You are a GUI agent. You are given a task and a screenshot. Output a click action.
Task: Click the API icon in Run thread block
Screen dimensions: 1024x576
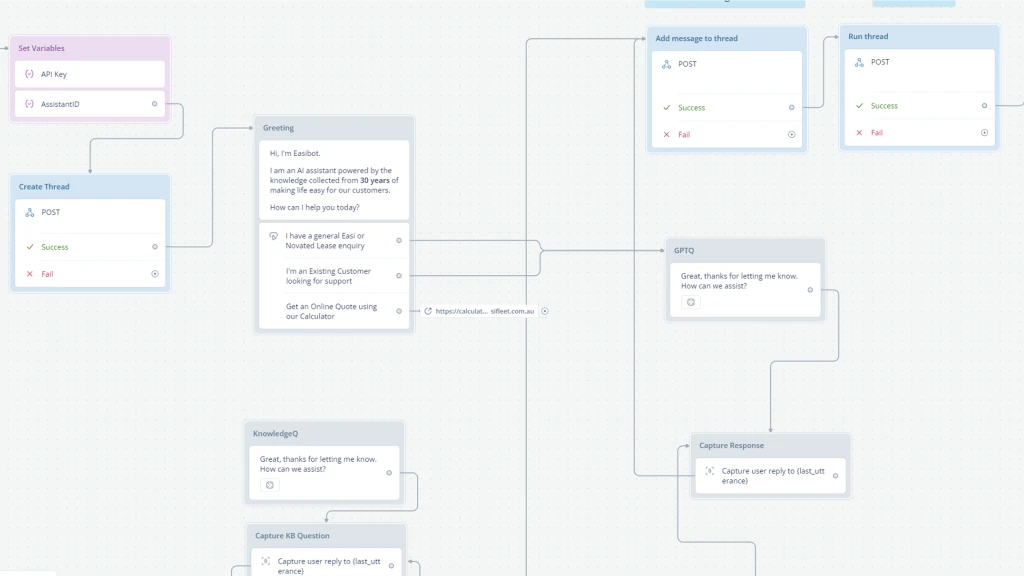859,62
